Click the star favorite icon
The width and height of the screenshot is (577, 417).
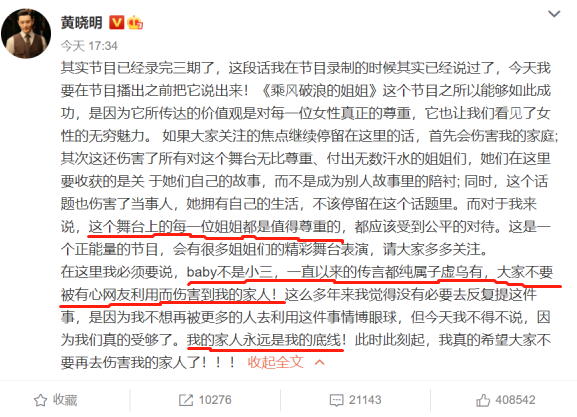(40, 400)
